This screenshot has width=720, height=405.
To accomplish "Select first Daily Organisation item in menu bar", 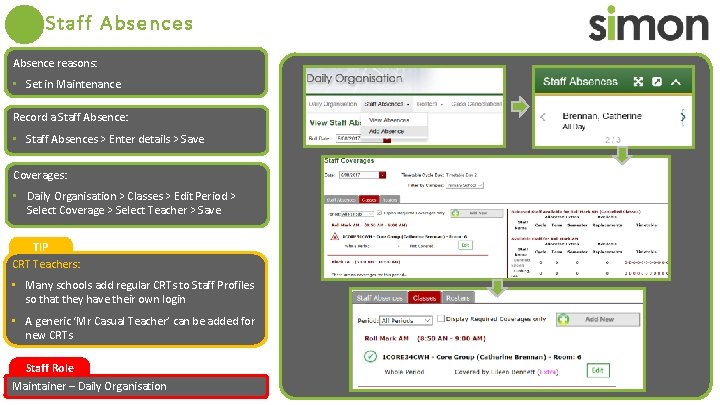I will (x=332, y=104).
